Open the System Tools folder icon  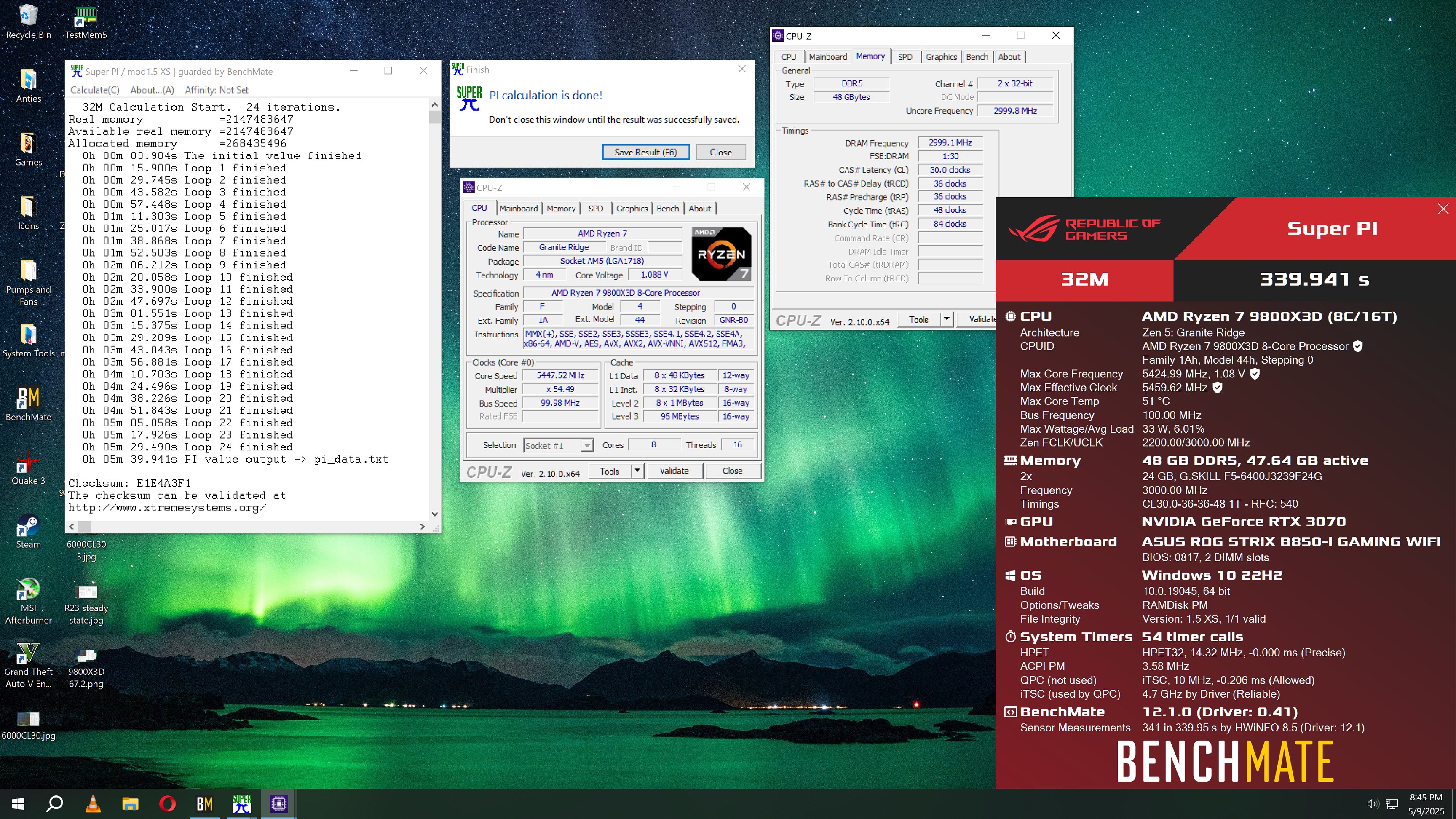pyautogui.click(x=28, y=341)
